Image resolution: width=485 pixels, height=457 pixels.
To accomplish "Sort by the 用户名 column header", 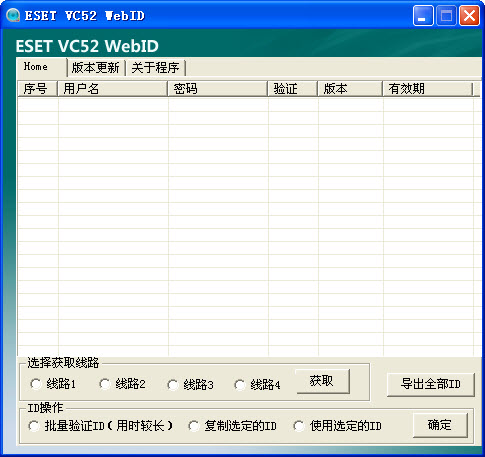I will click(x=113, y=89).
